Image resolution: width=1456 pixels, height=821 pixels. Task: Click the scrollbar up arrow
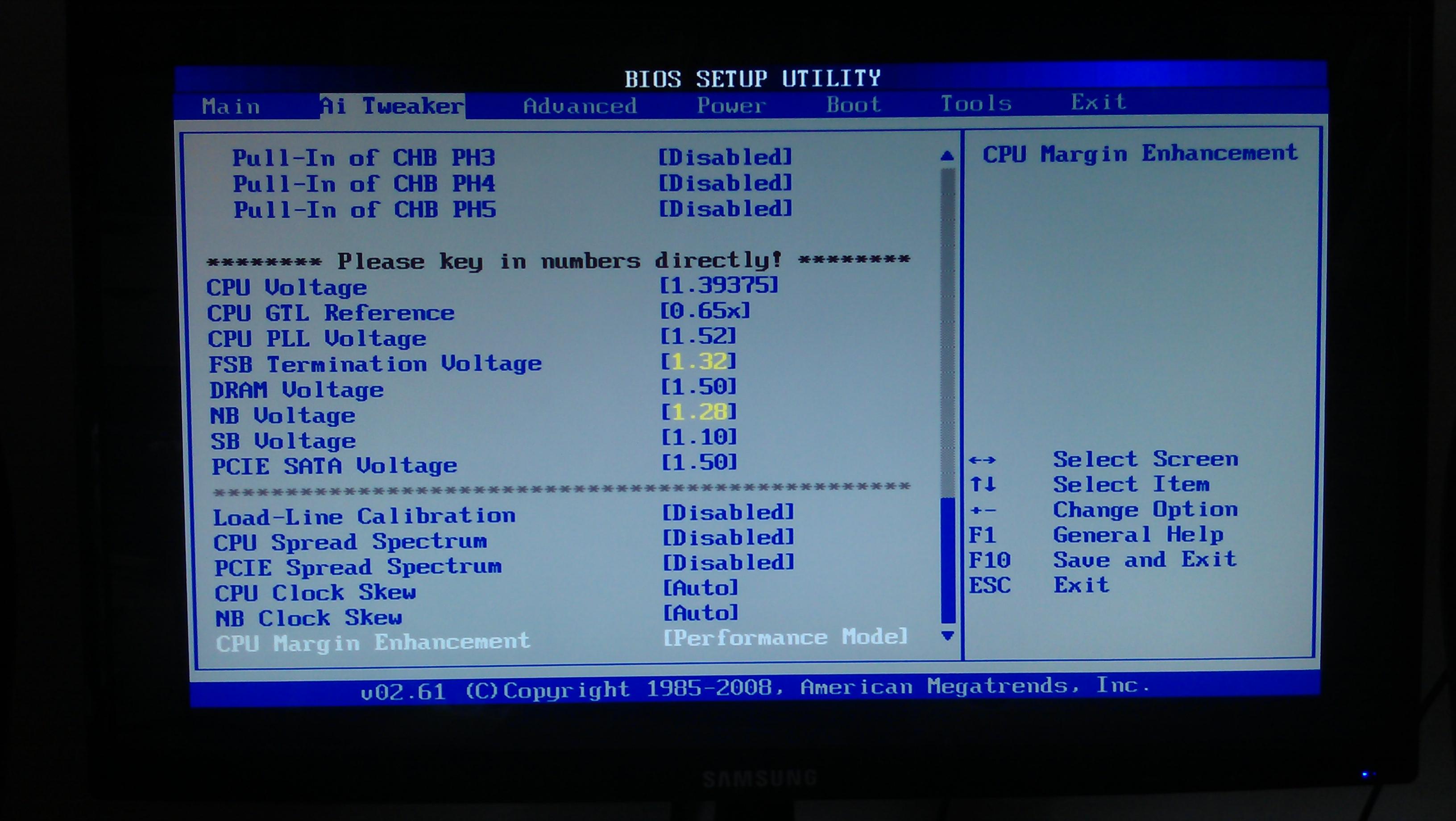pyautogui.click(x=948, y=156)
